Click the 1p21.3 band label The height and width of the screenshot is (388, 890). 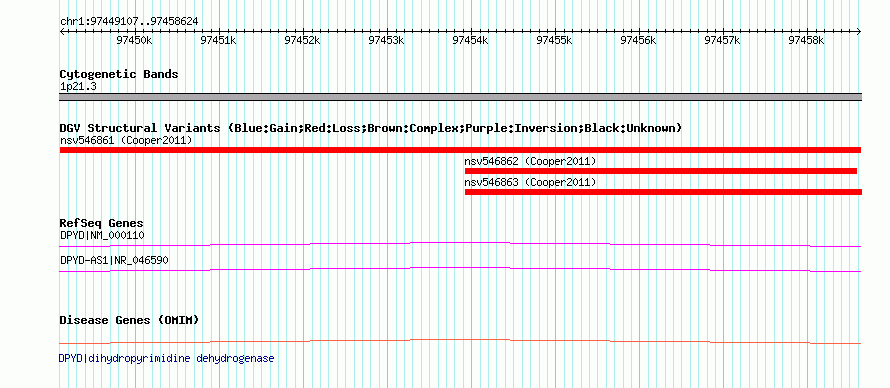78,87
